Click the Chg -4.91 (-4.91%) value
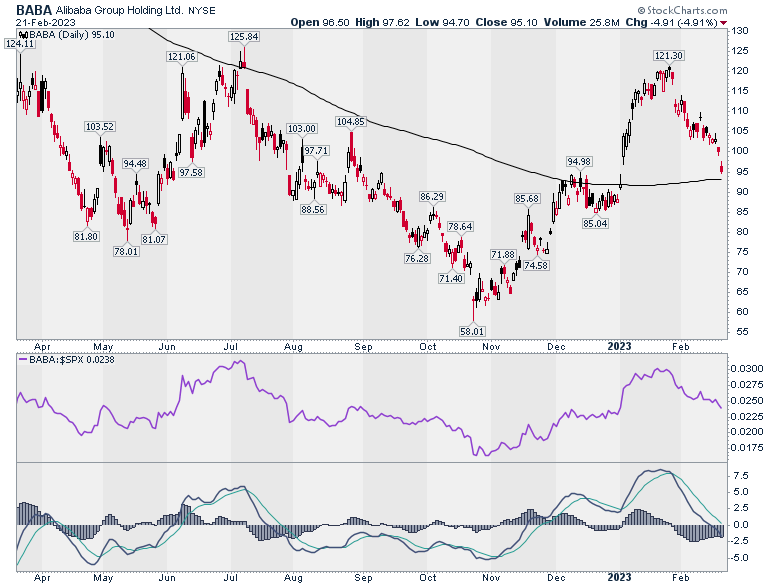This screenshot has height=586, width=780. (x=672, y=22)
